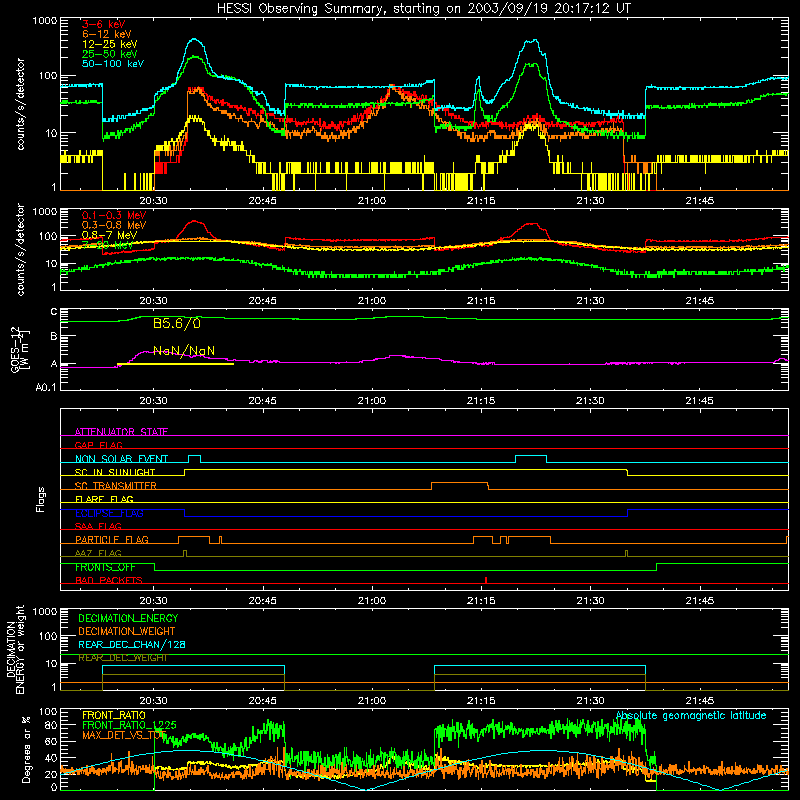Click the 0.8-7 MeV legend label
800x800 pixels.
(109, 235)
